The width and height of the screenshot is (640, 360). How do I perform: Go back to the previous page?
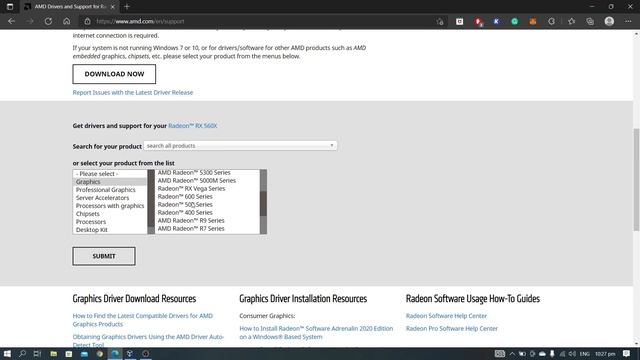point(11,21)
